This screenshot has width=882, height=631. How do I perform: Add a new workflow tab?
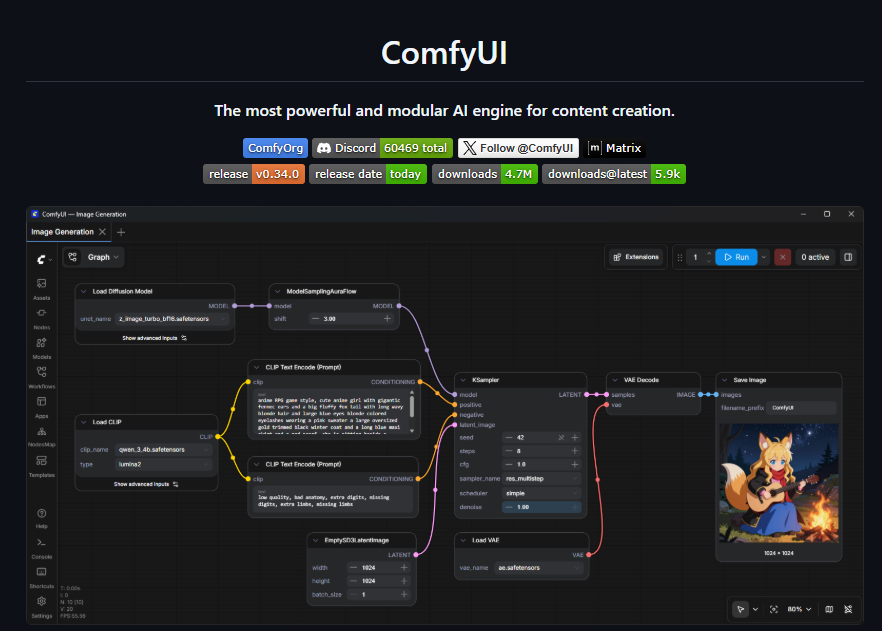pos(121,232)
